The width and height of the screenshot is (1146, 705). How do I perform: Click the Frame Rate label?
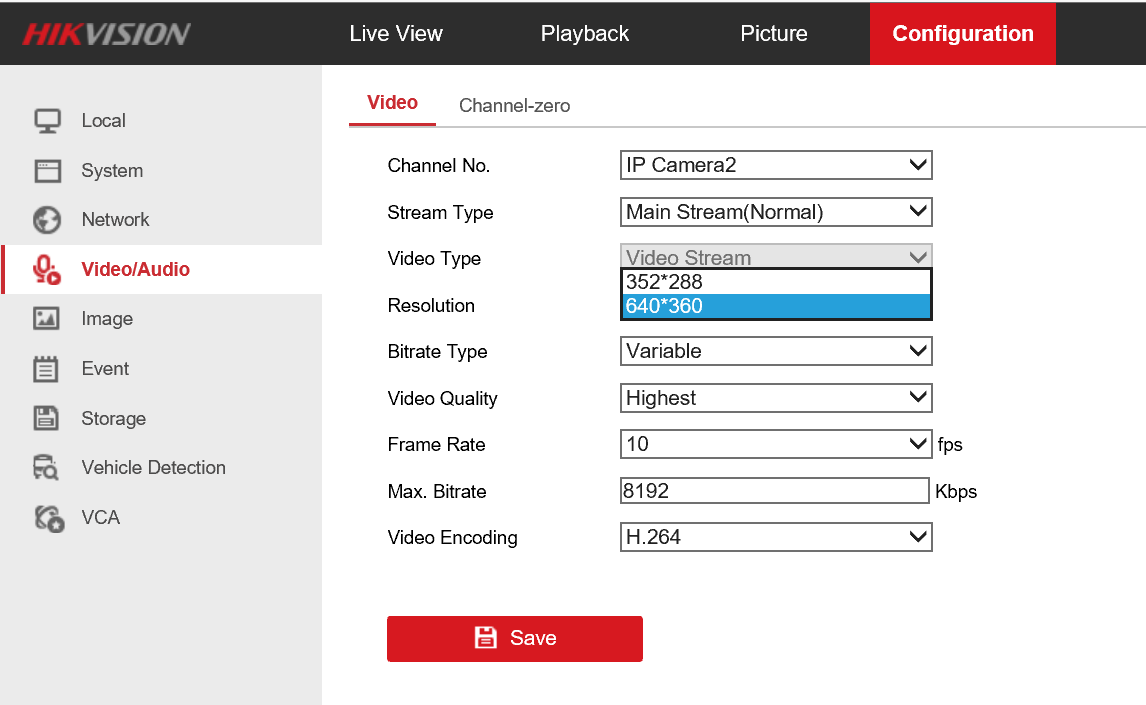436,445
